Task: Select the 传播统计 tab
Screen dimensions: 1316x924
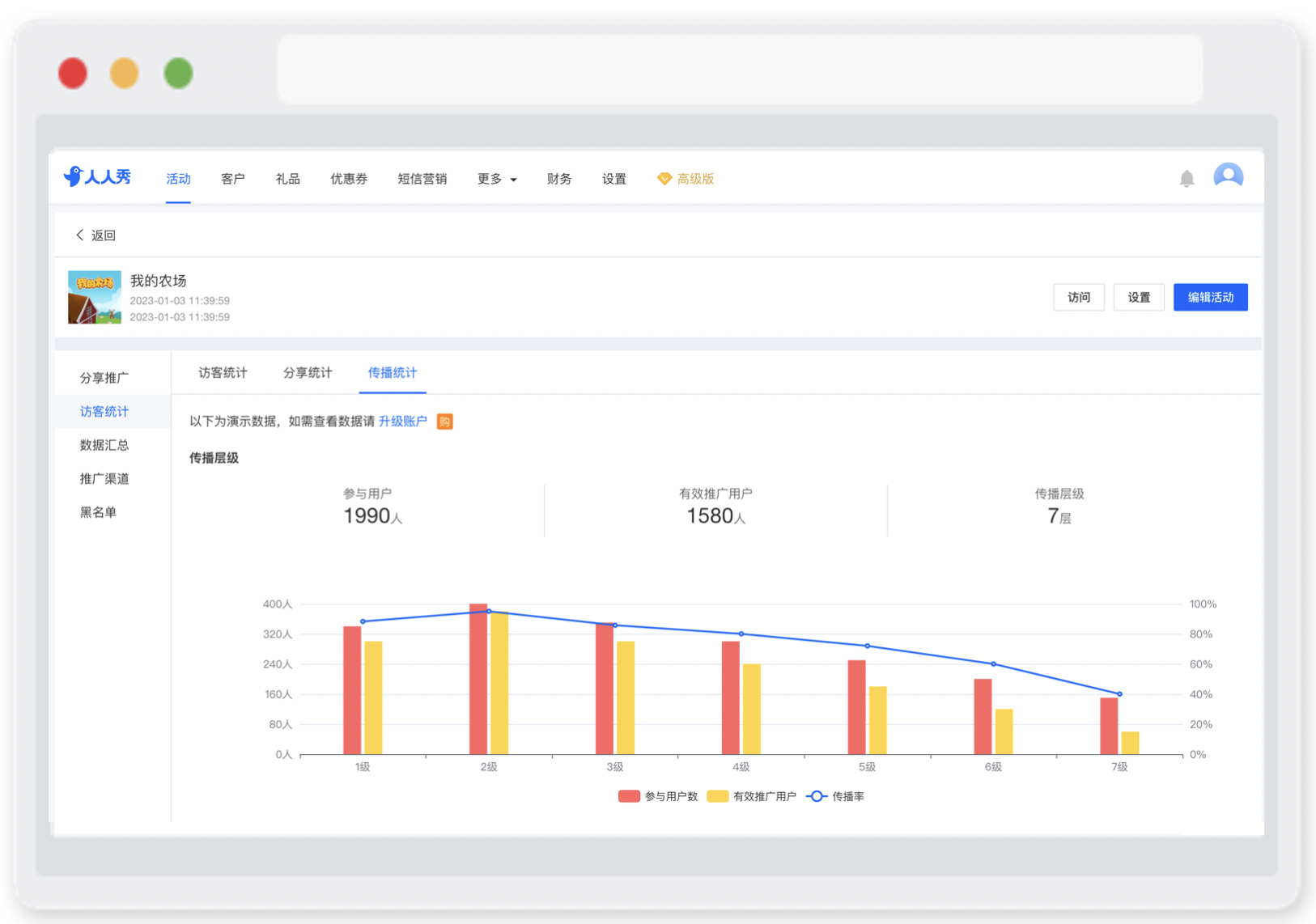Action: tap(393, 373)
